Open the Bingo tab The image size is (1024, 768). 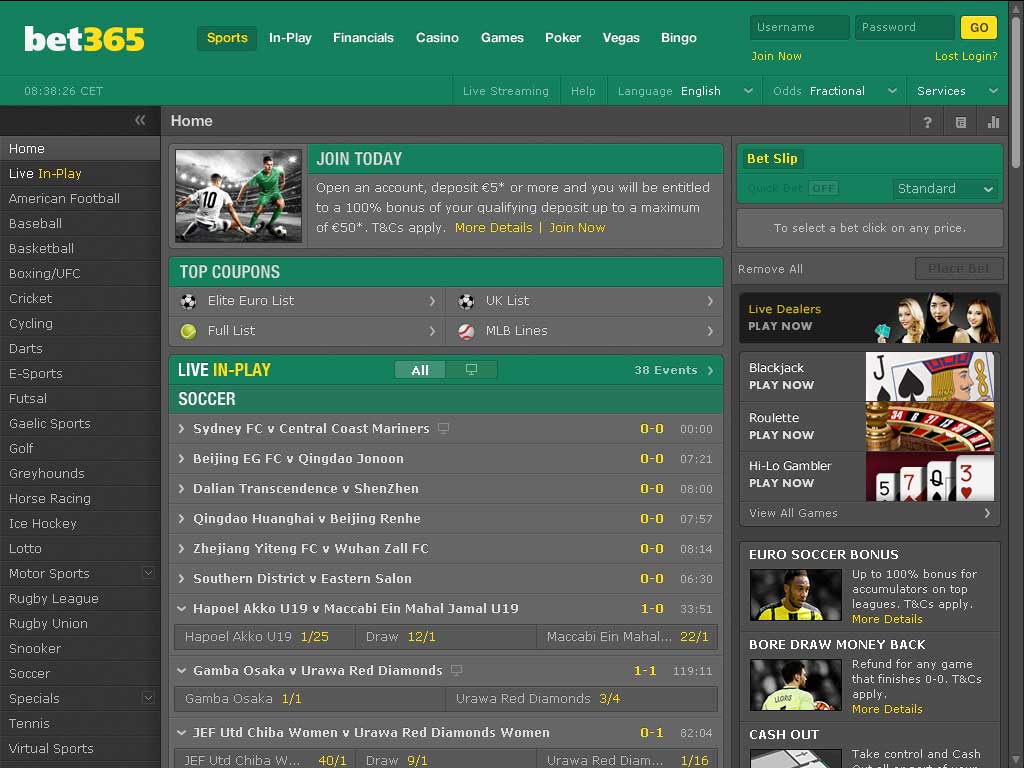point(679,38)
